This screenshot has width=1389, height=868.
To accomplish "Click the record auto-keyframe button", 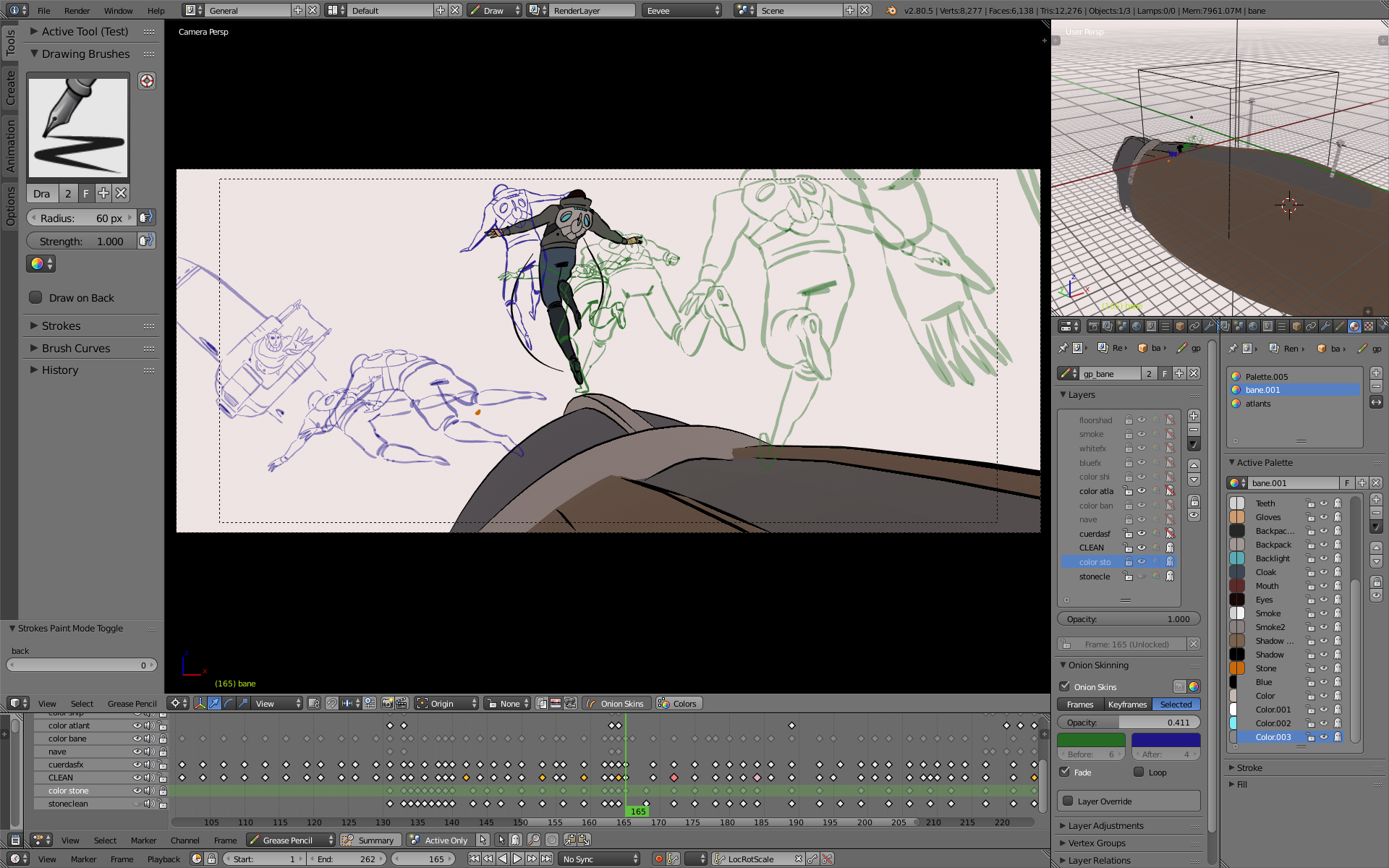I will [x=658, y=859].
